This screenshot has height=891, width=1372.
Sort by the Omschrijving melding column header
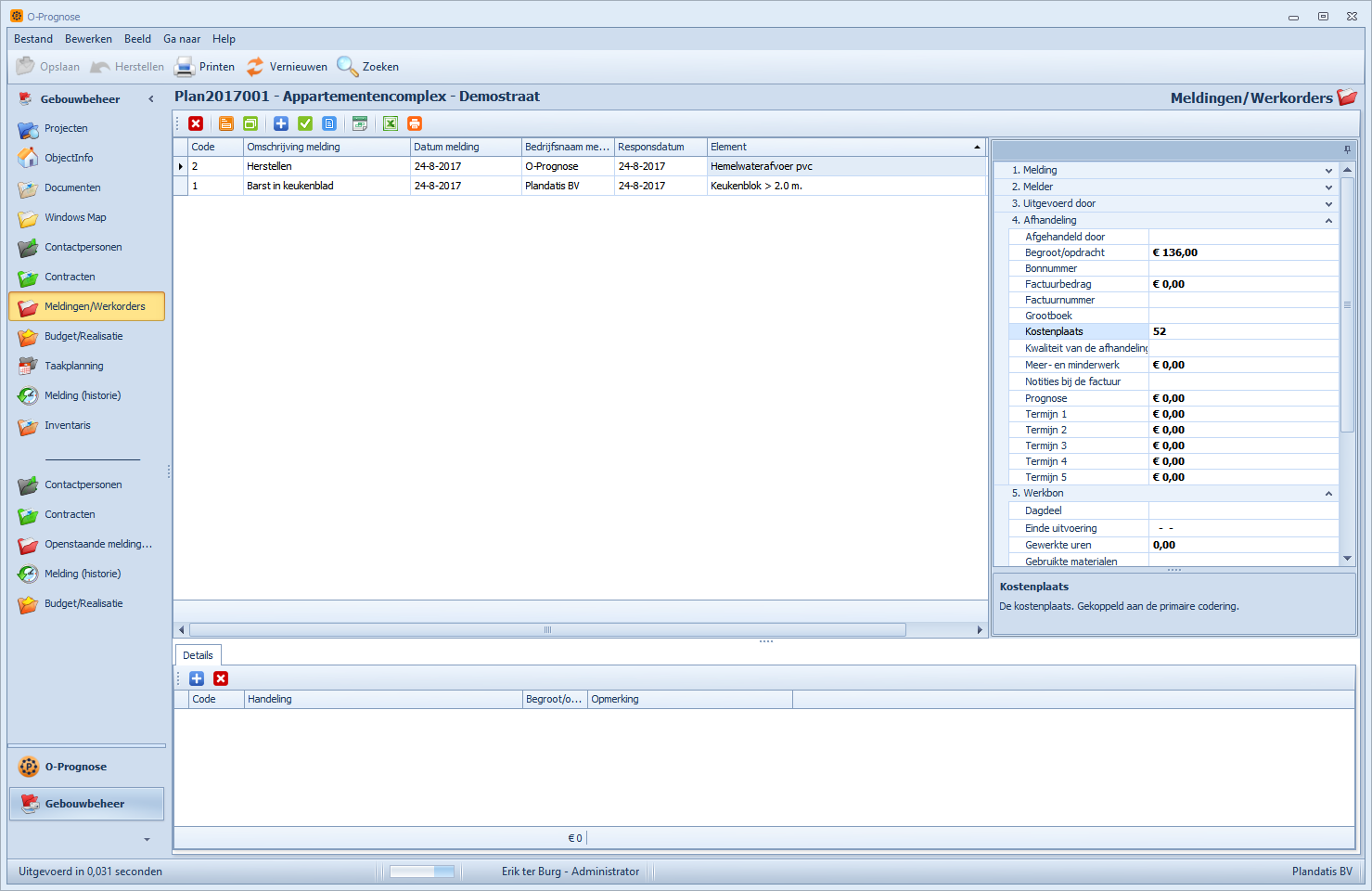pos(327,147)
